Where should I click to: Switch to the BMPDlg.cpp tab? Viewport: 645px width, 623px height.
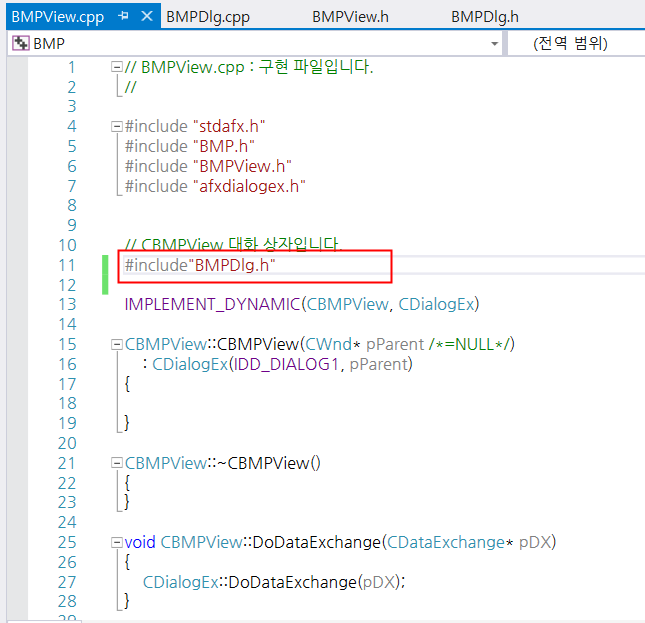(x=208, y=17)
